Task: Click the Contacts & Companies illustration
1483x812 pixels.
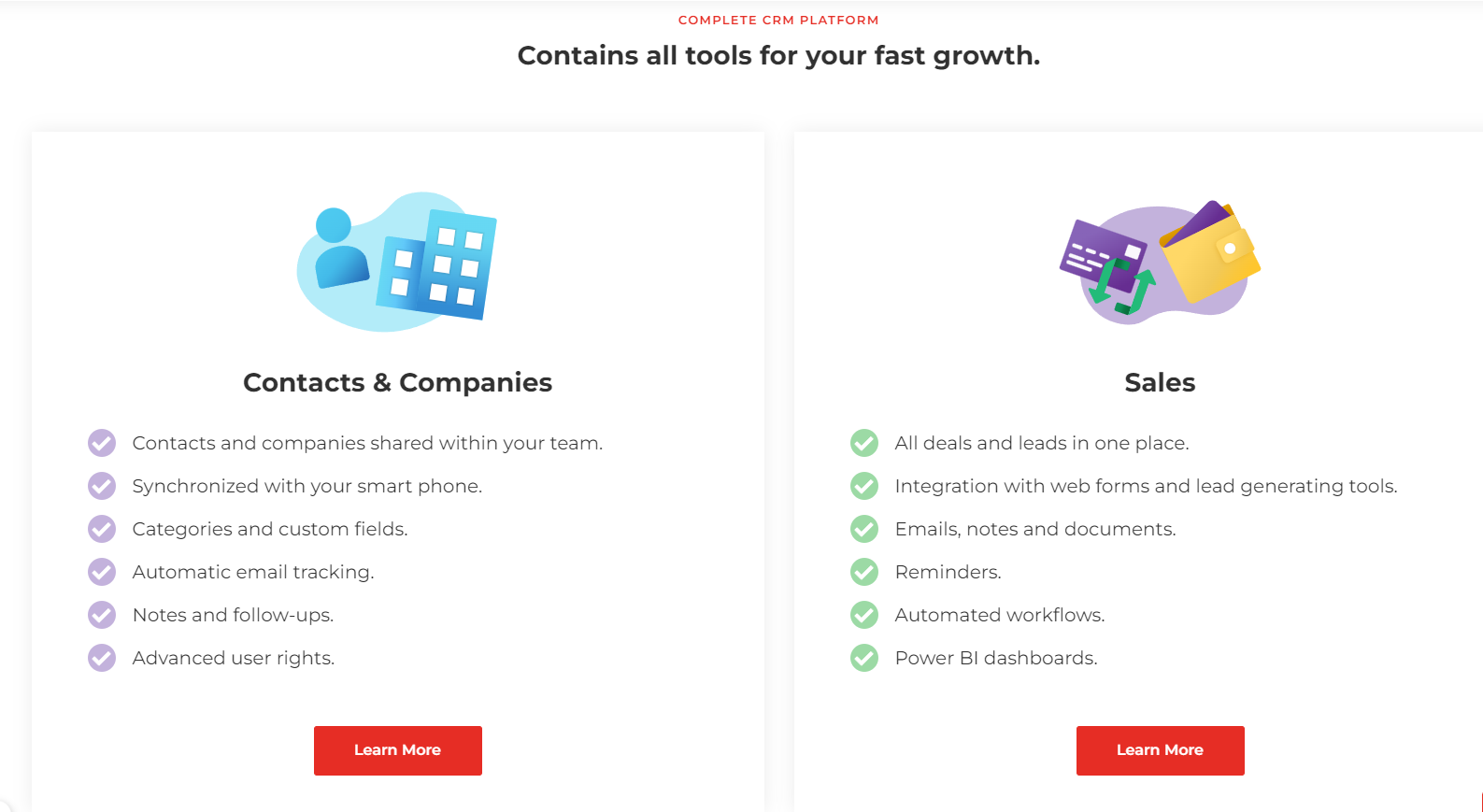Action: click(x=397, y=262)
